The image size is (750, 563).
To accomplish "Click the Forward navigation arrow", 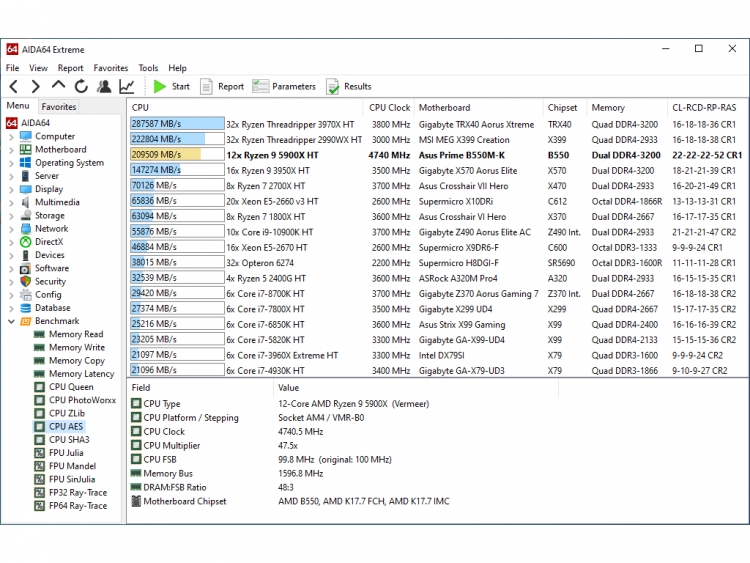I will click(35, 87).
